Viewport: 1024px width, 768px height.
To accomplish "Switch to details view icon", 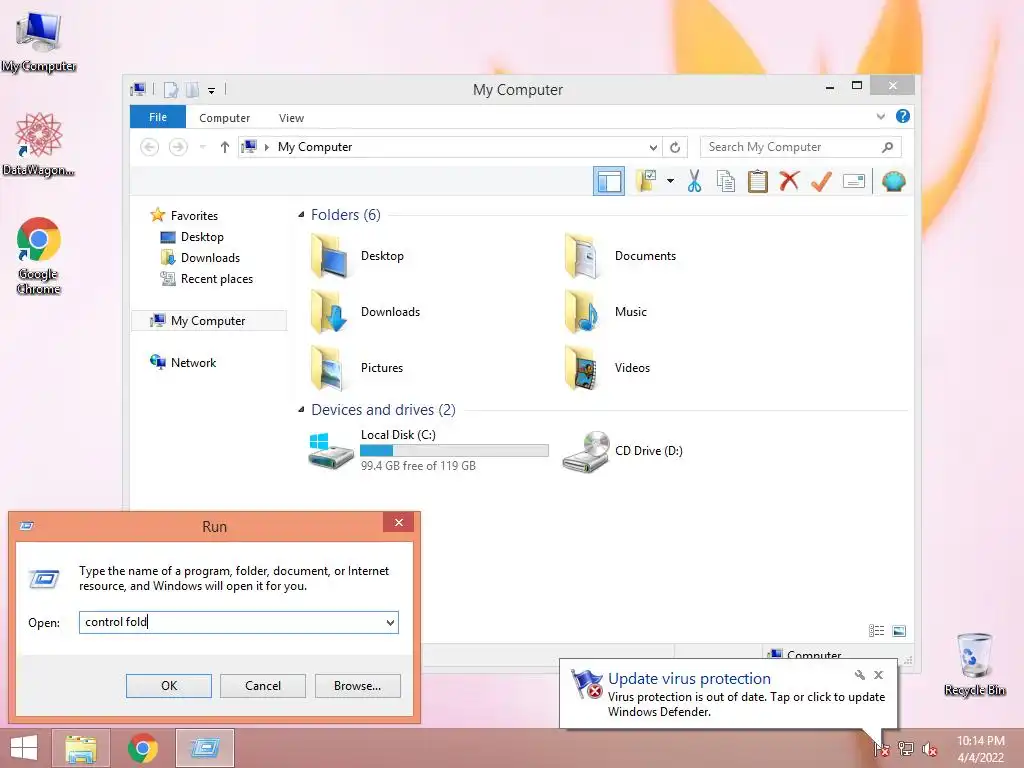I will pyautogui.click(x=876, y=630).
